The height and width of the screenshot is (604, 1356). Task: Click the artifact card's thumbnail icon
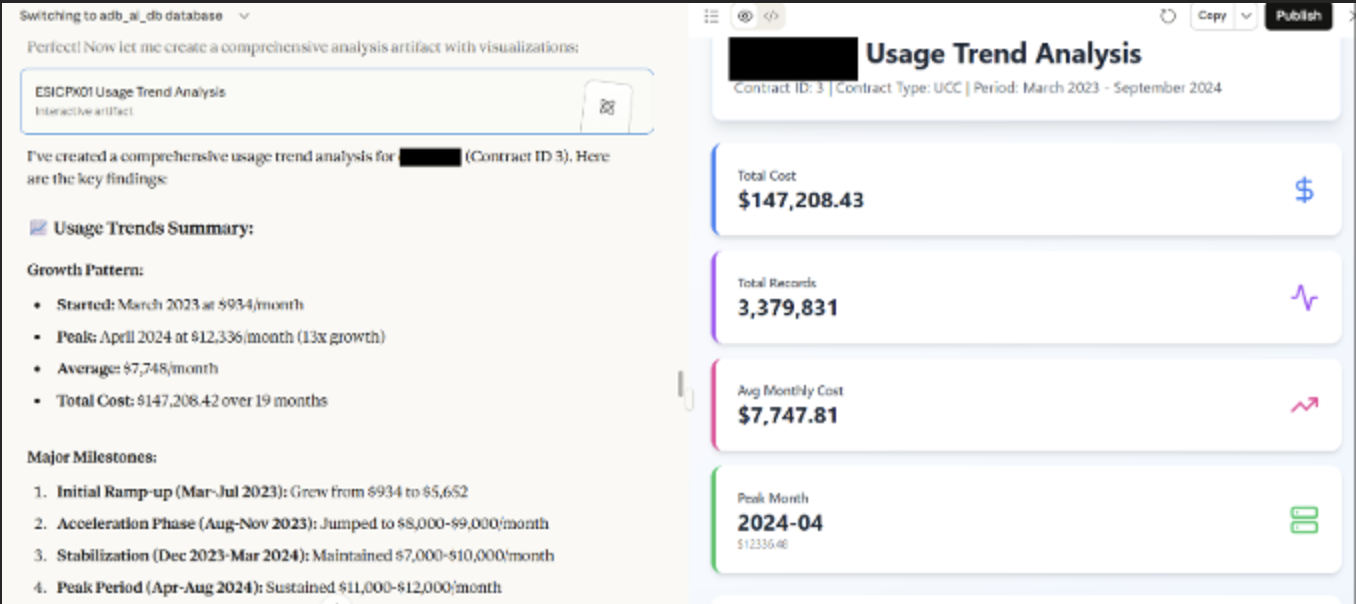coord(606,106)
